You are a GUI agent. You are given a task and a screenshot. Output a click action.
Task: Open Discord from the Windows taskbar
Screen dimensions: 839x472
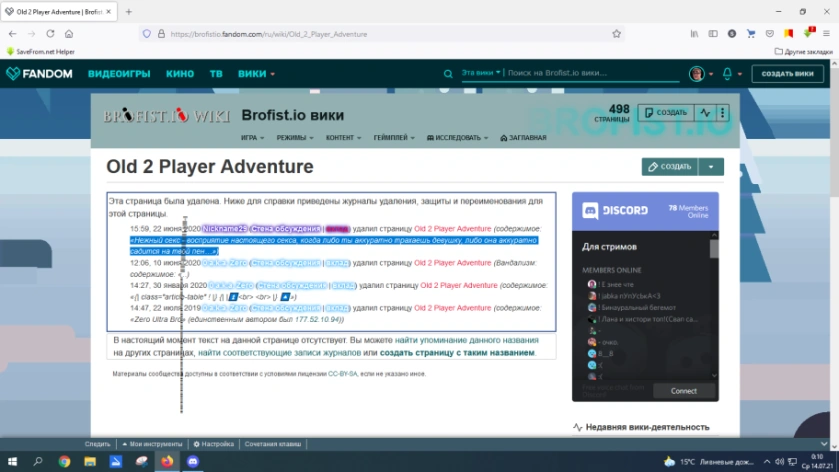click(x=193, y=461)
